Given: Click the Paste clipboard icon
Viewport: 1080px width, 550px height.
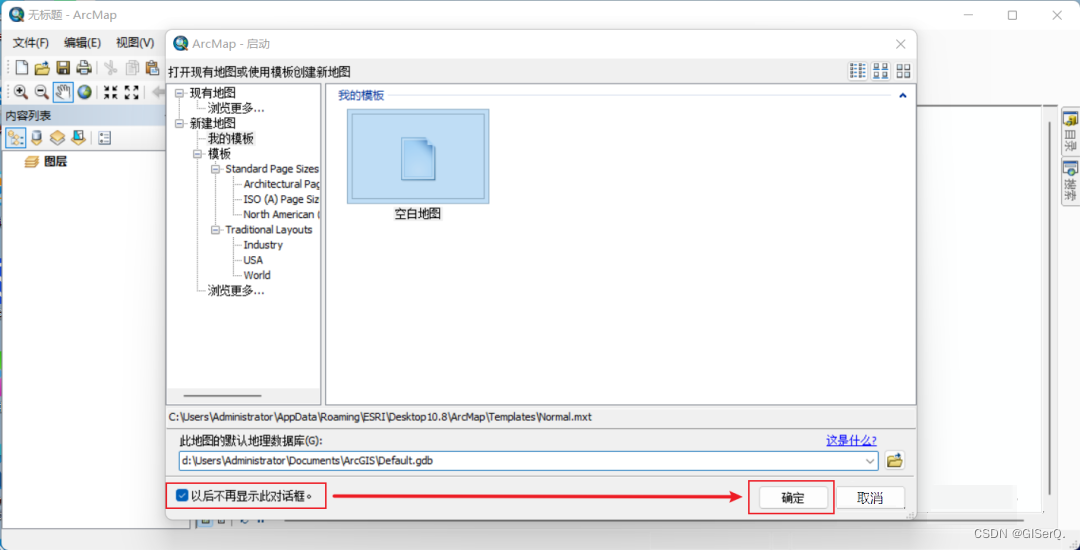Looking at the screenshot, I should pyautogui.click(x=153, y=67).
